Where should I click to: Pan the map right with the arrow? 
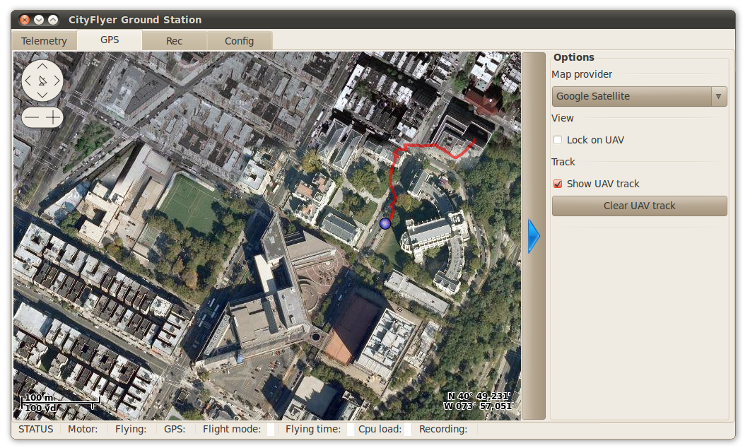tap(57, 80)
